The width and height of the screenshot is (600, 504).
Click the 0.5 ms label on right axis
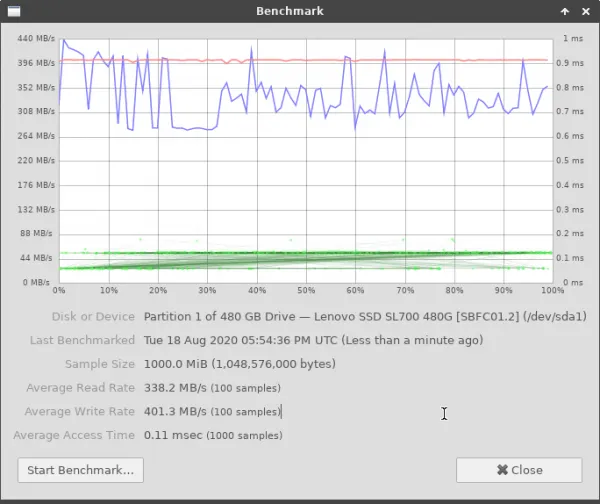tap(573, 160)
